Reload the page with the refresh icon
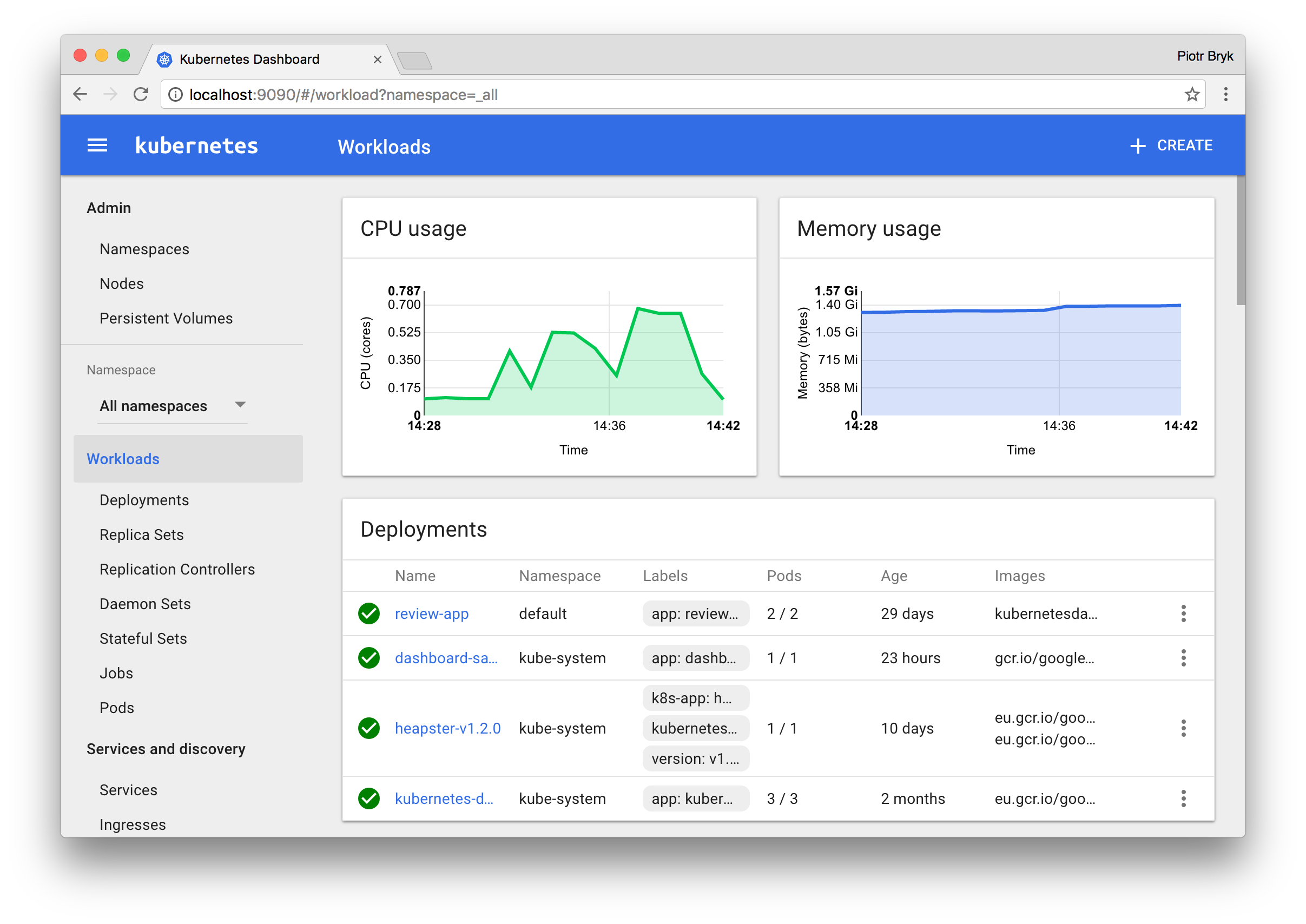 pyautogui.click(x=141, y=95)
